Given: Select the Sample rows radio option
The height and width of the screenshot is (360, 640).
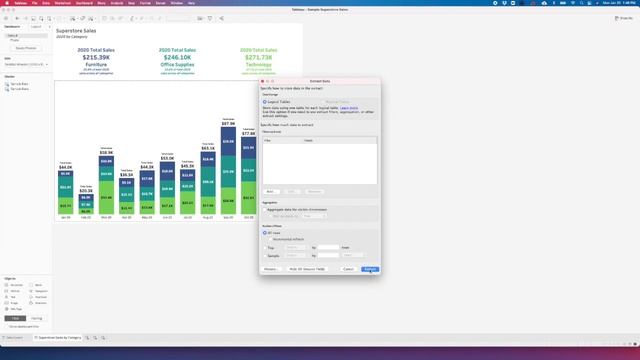Looking at the screenshot, I should pos(264,256).
